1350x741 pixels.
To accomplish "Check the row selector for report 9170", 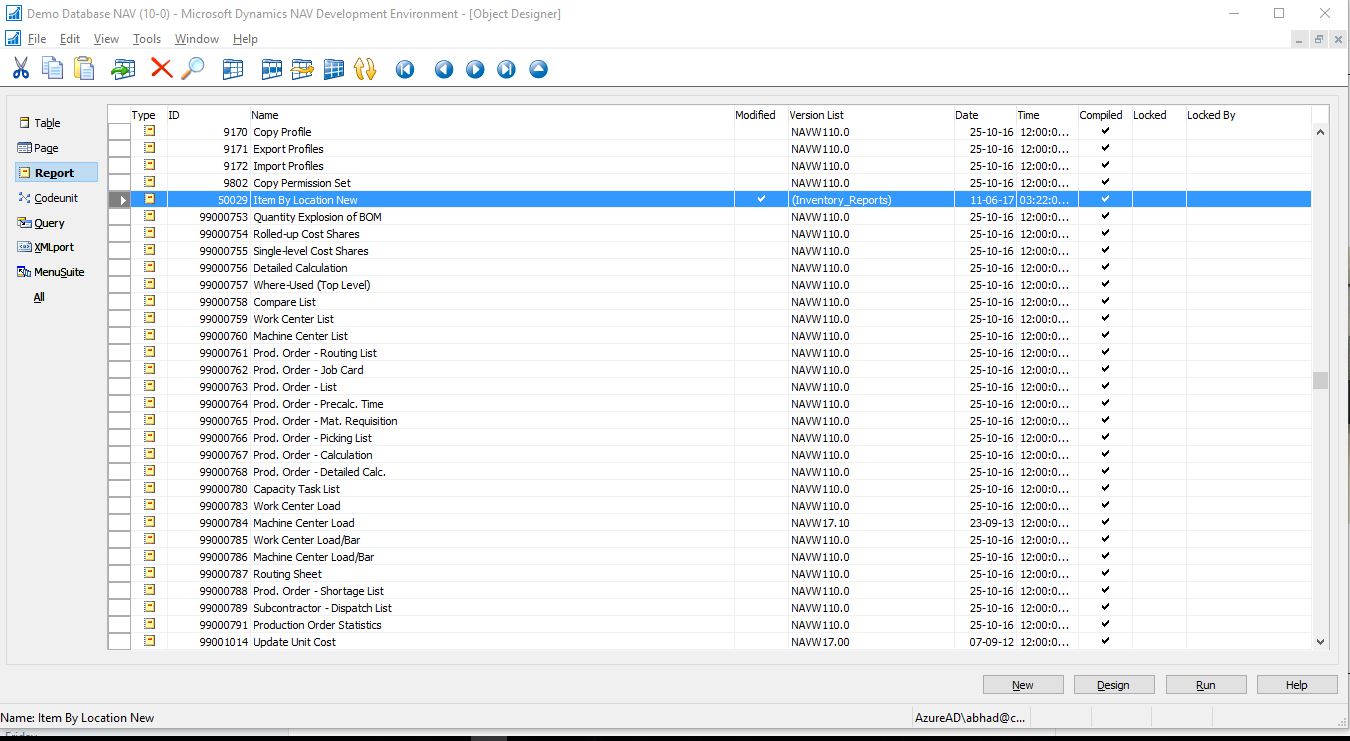I will (119, 131).
